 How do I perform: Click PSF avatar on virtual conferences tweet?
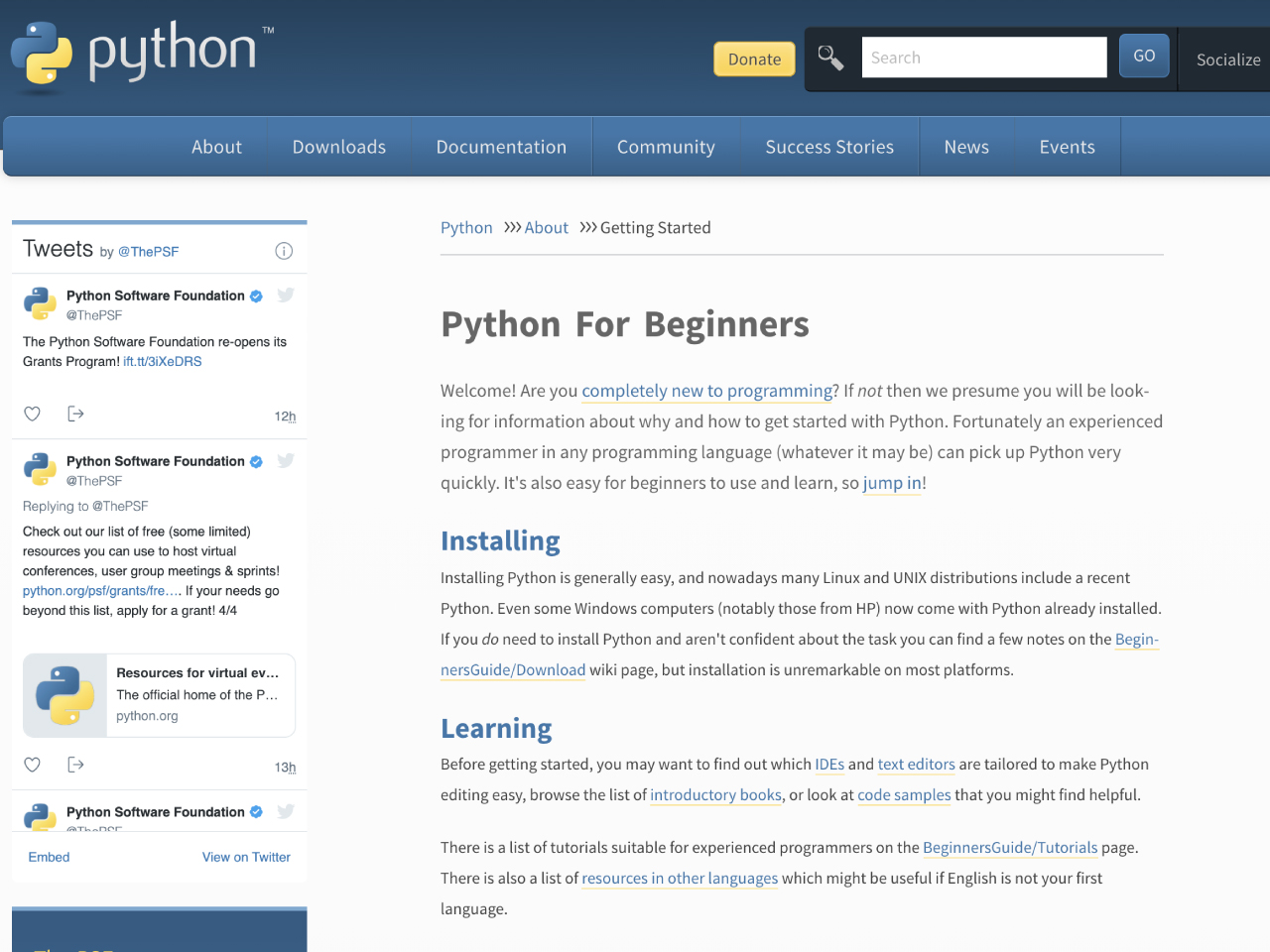coord(41,469)
